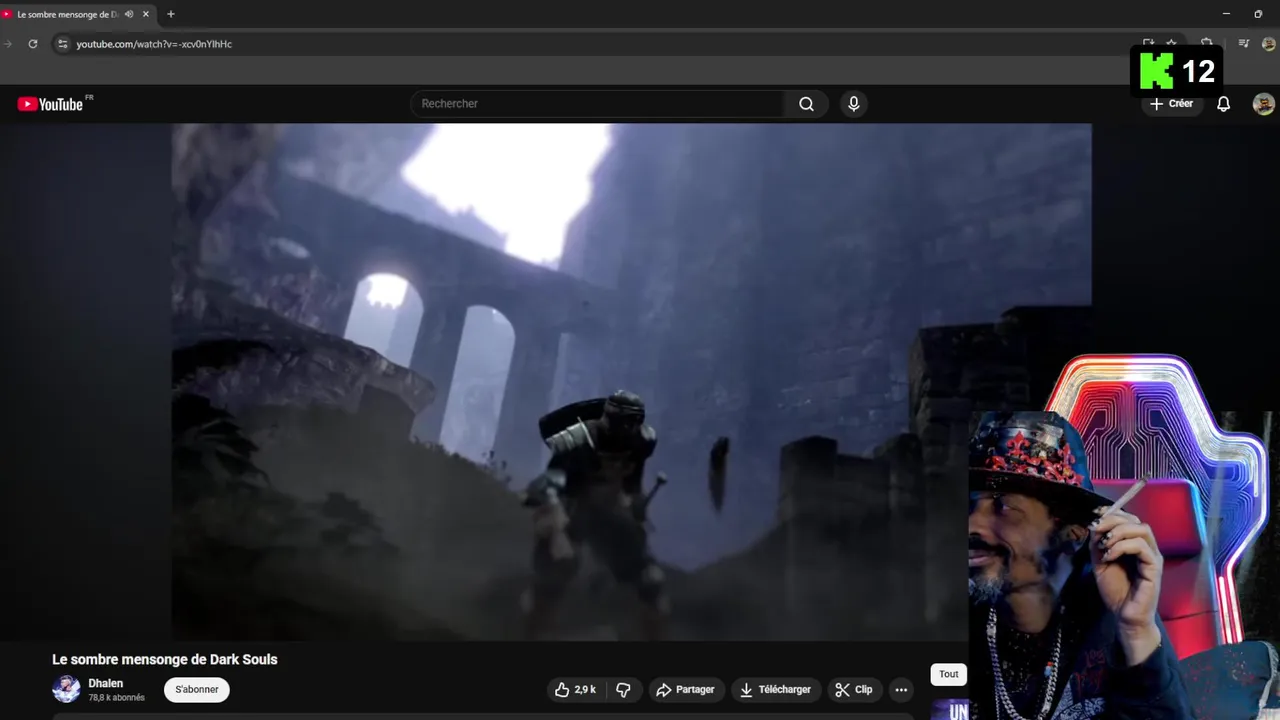Reload the page in Chrome
Image resolution: width=1280 pixels, height=720 pixels.
pyautogui.click(x=33, y=44)
